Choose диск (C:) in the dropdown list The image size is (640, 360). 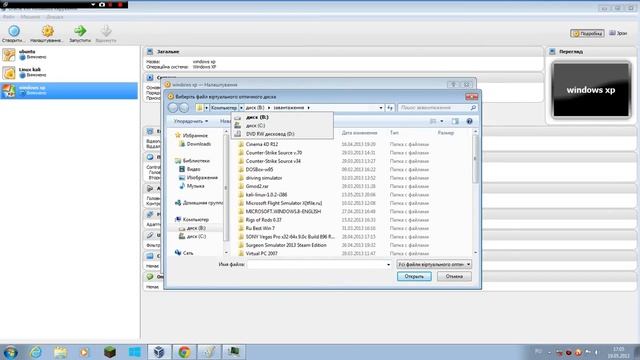tap(282, 125)
